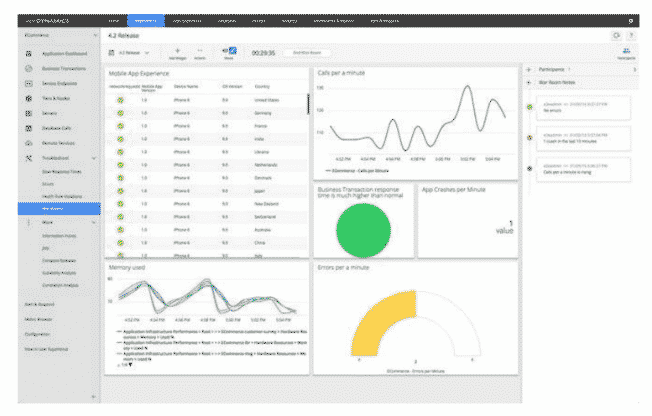
Task: Collapse the War Room Notes section
Action: click(x=529, y=83)
